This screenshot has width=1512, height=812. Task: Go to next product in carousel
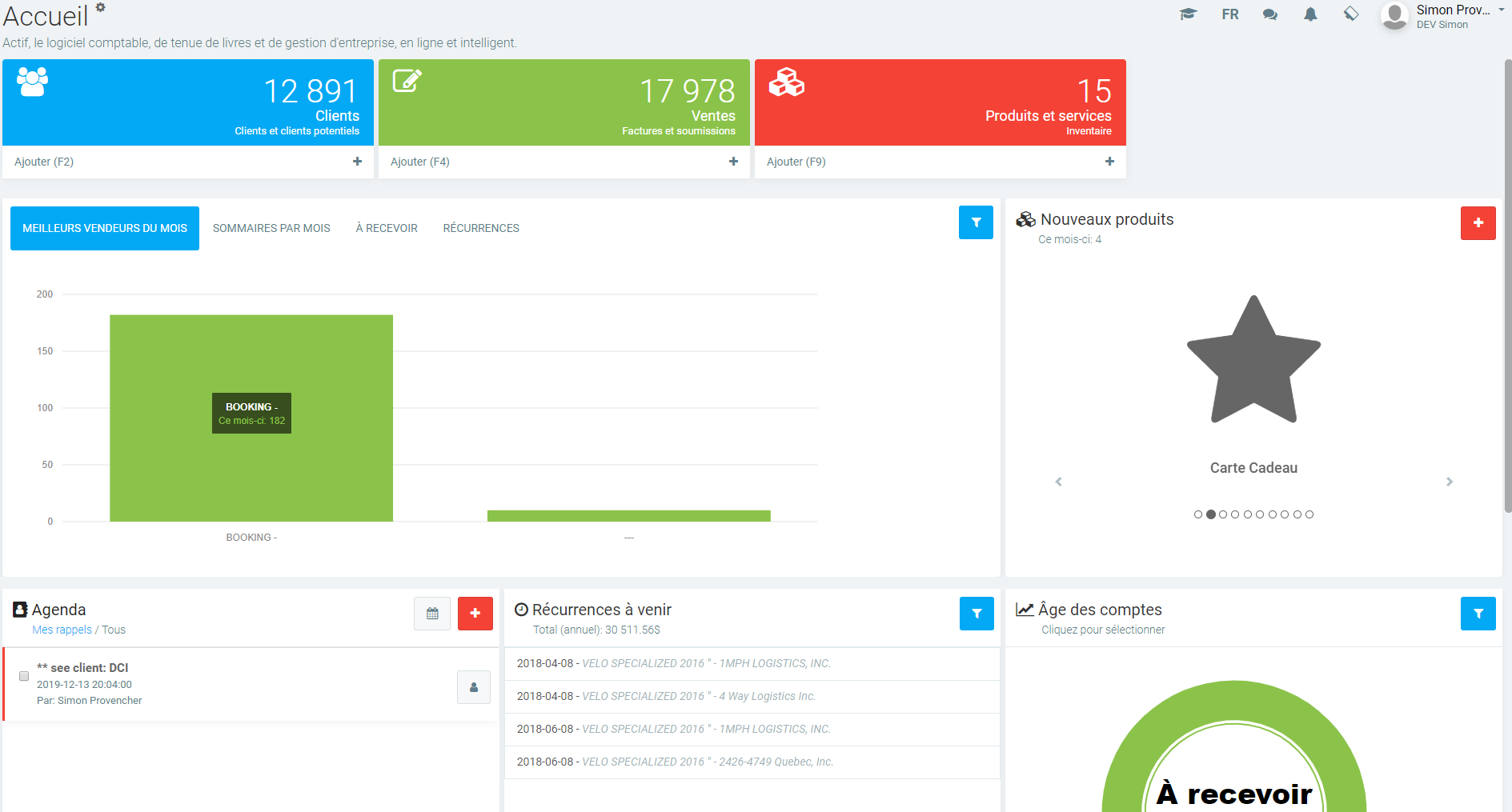[1449, 482]
